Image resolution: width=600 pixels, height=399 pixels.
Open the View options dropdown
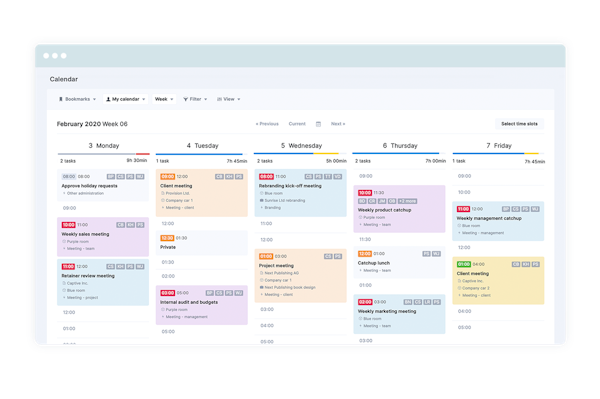pyautogui.click(x=229, y=99)
